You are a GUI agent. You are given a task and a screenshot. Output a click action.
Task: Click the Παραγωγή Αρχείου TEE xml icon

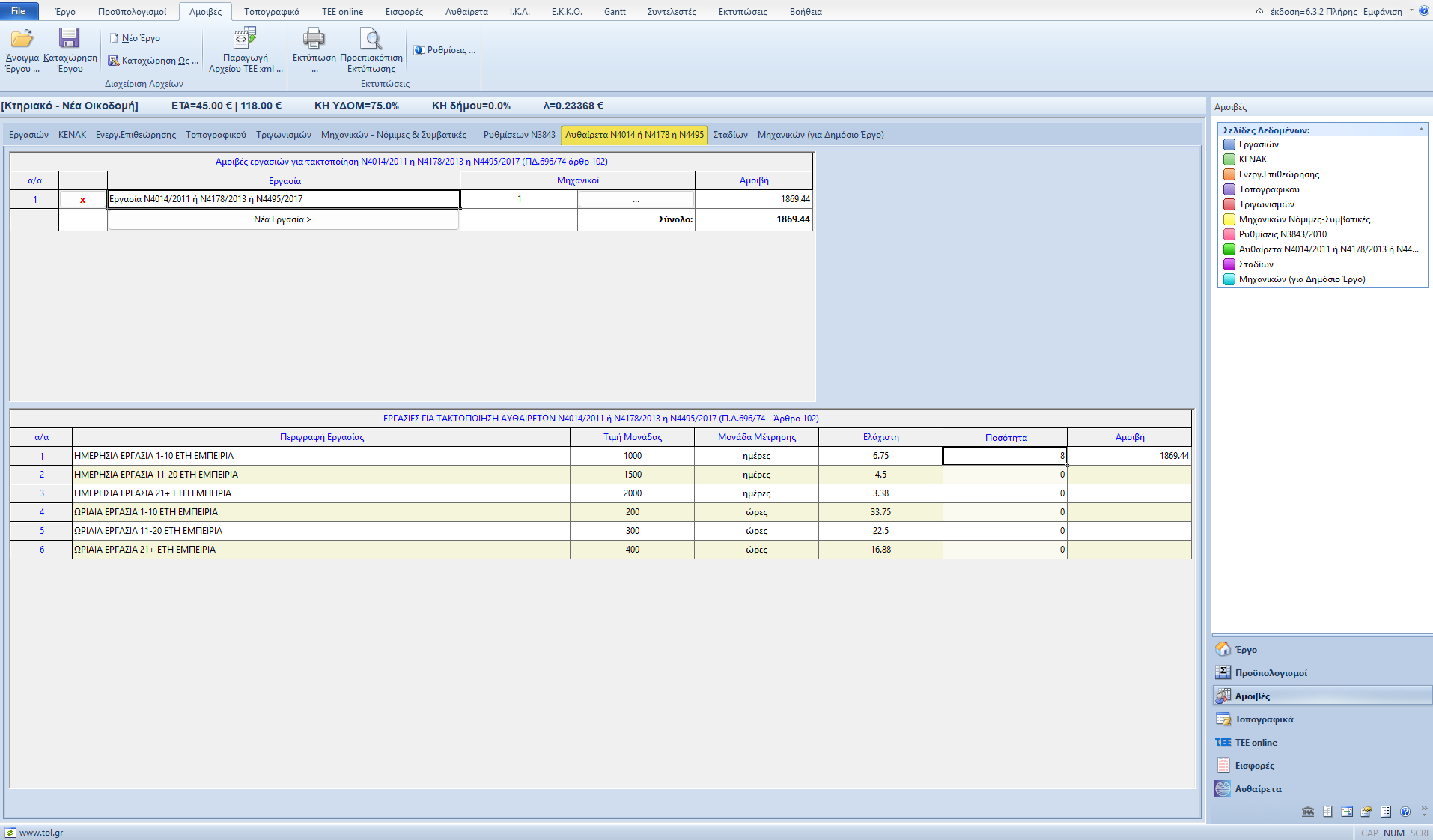[245, 39]
